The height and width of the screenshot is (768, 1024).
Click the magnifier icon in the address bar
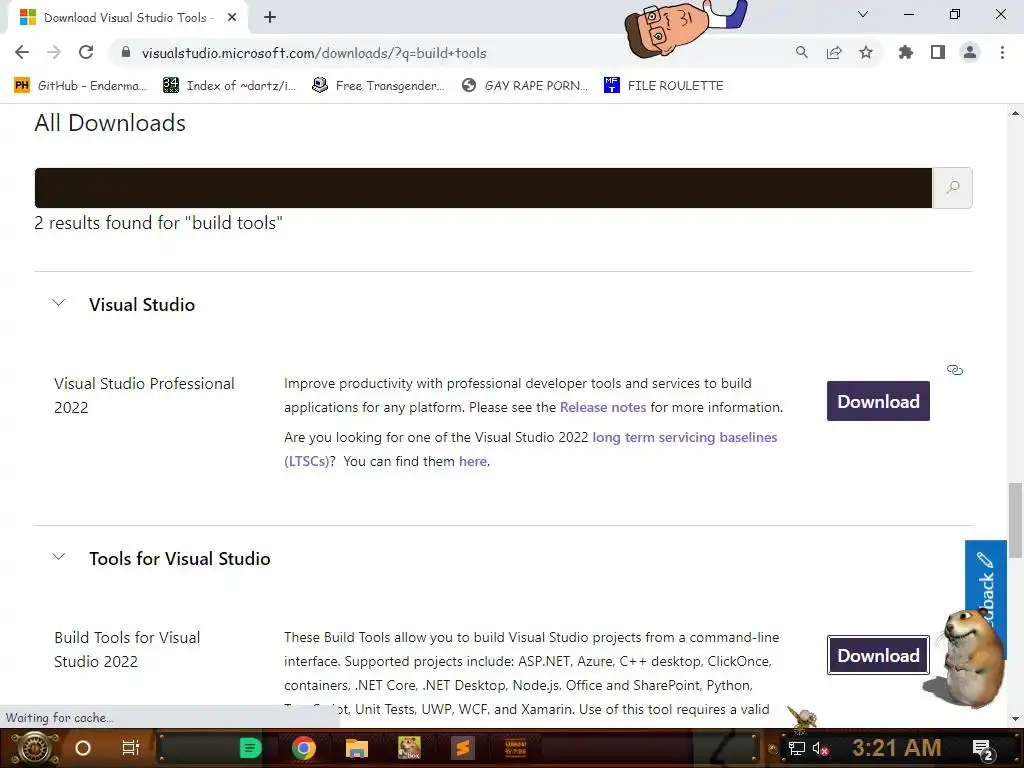[x=801, y=52]
